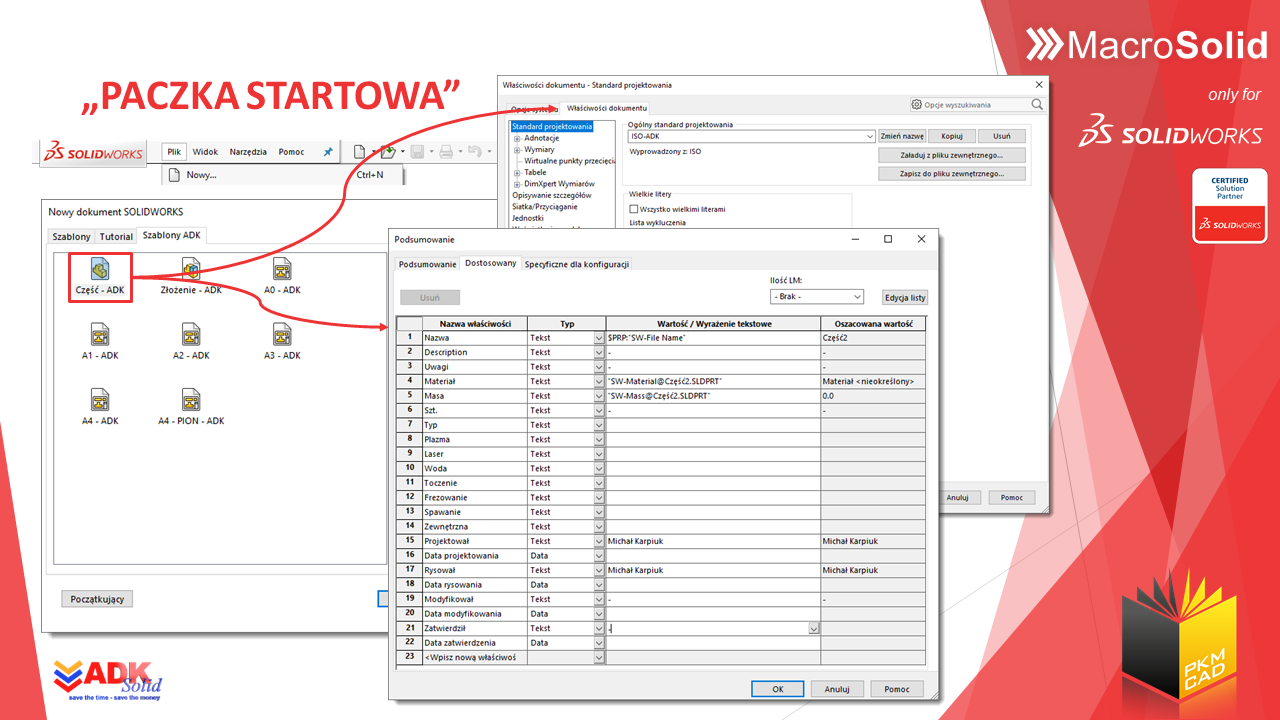
Task: Open the Narzędzia menu
Action: 248,152
